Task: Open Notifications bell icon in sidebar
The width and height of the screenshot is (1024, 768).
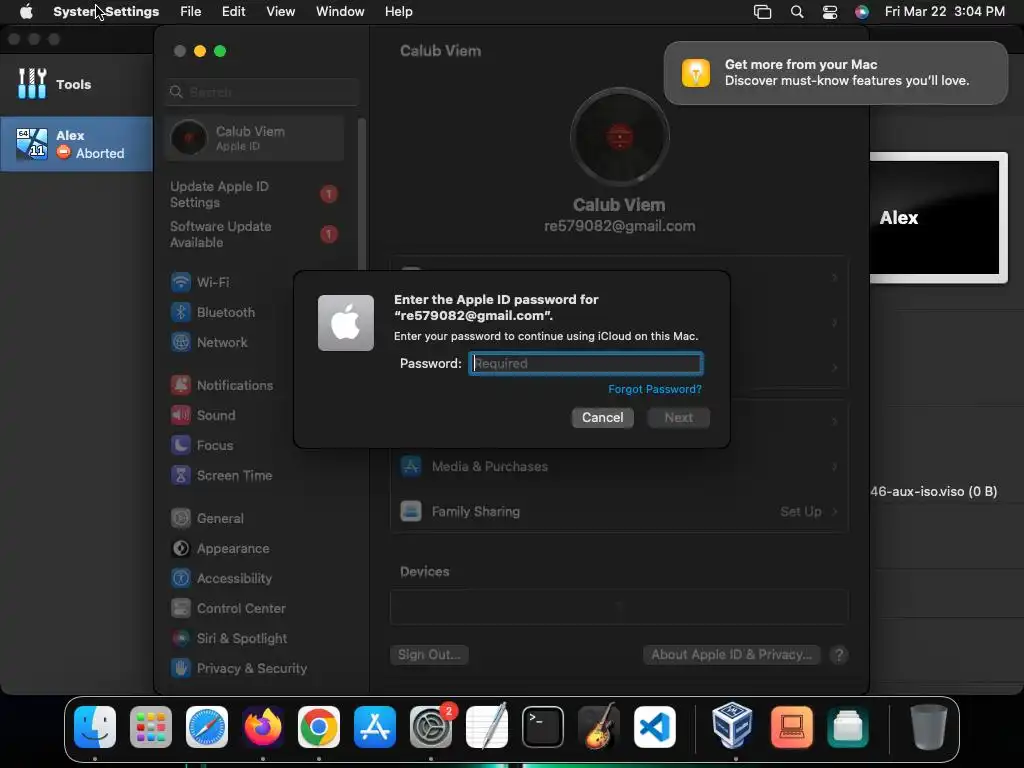Action: click(181, 385)
